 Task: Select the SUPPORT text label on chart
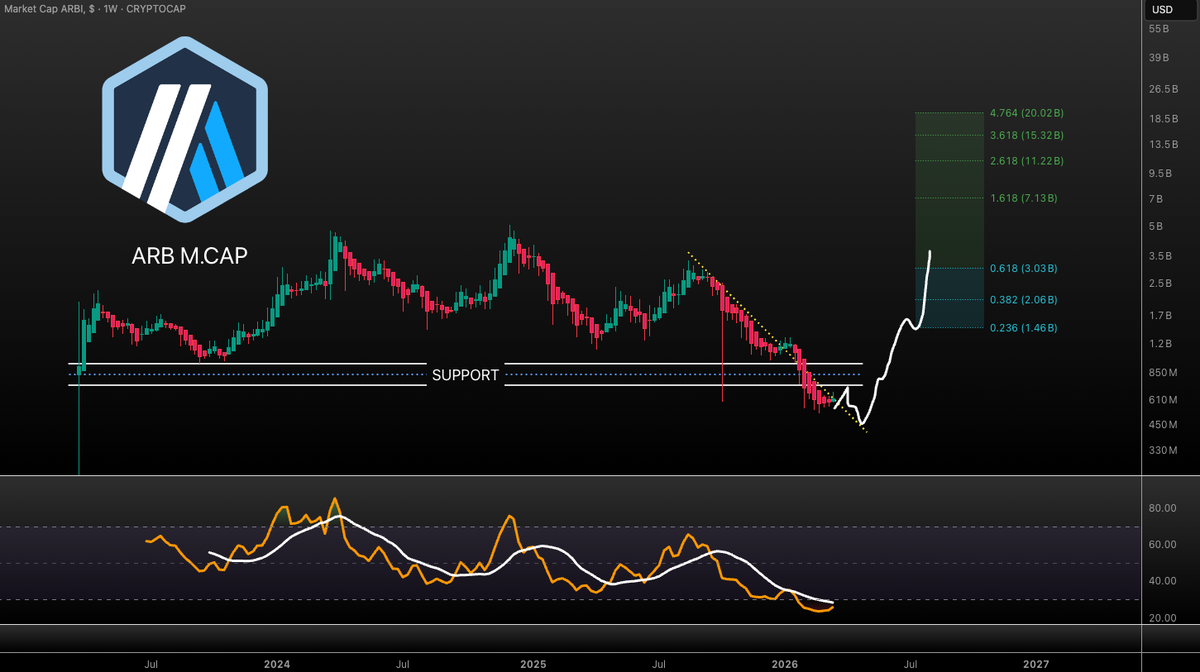click(x=465, y=375)
